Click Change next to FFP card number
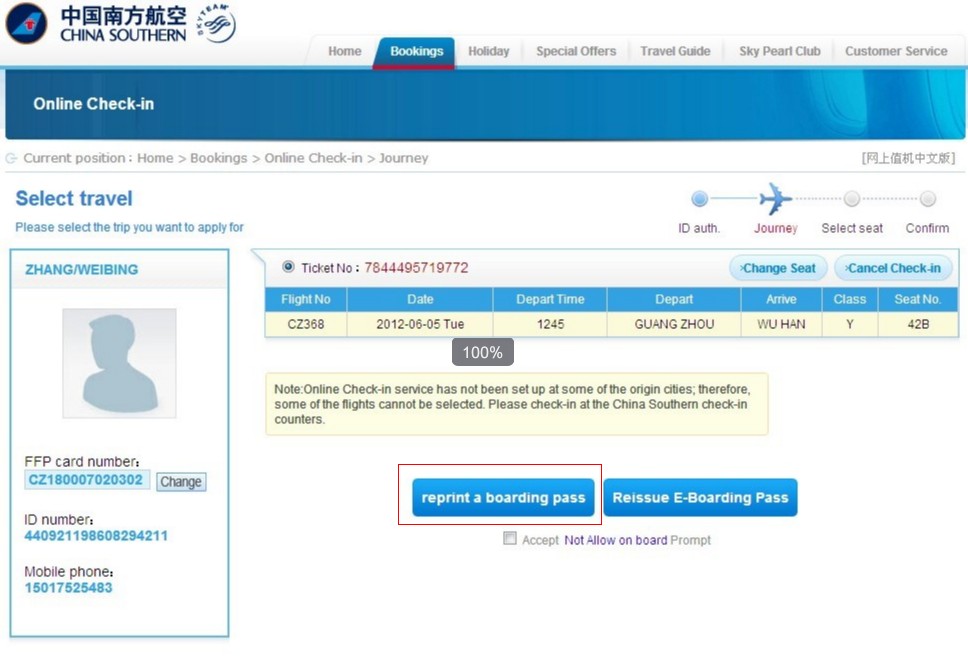The image size is (968, 667). 181,482
